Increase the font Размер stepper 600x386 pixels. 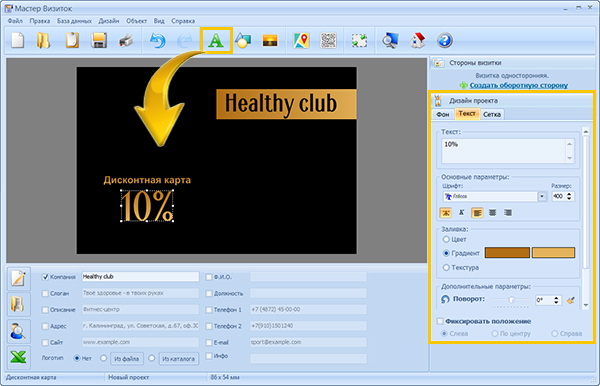[569, 194]
